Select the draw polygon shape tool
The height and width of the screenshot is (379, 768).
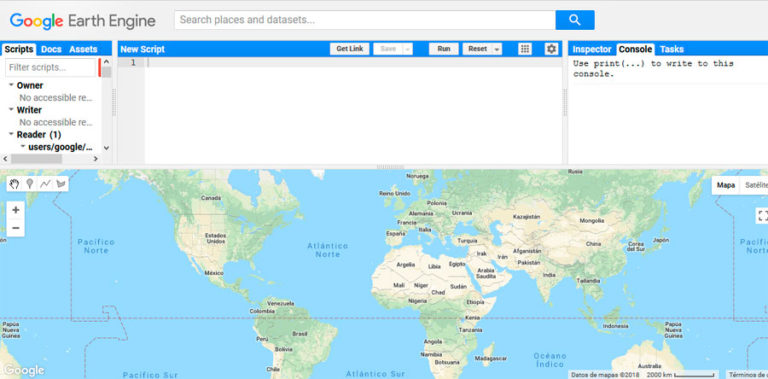tap(61, 184)
